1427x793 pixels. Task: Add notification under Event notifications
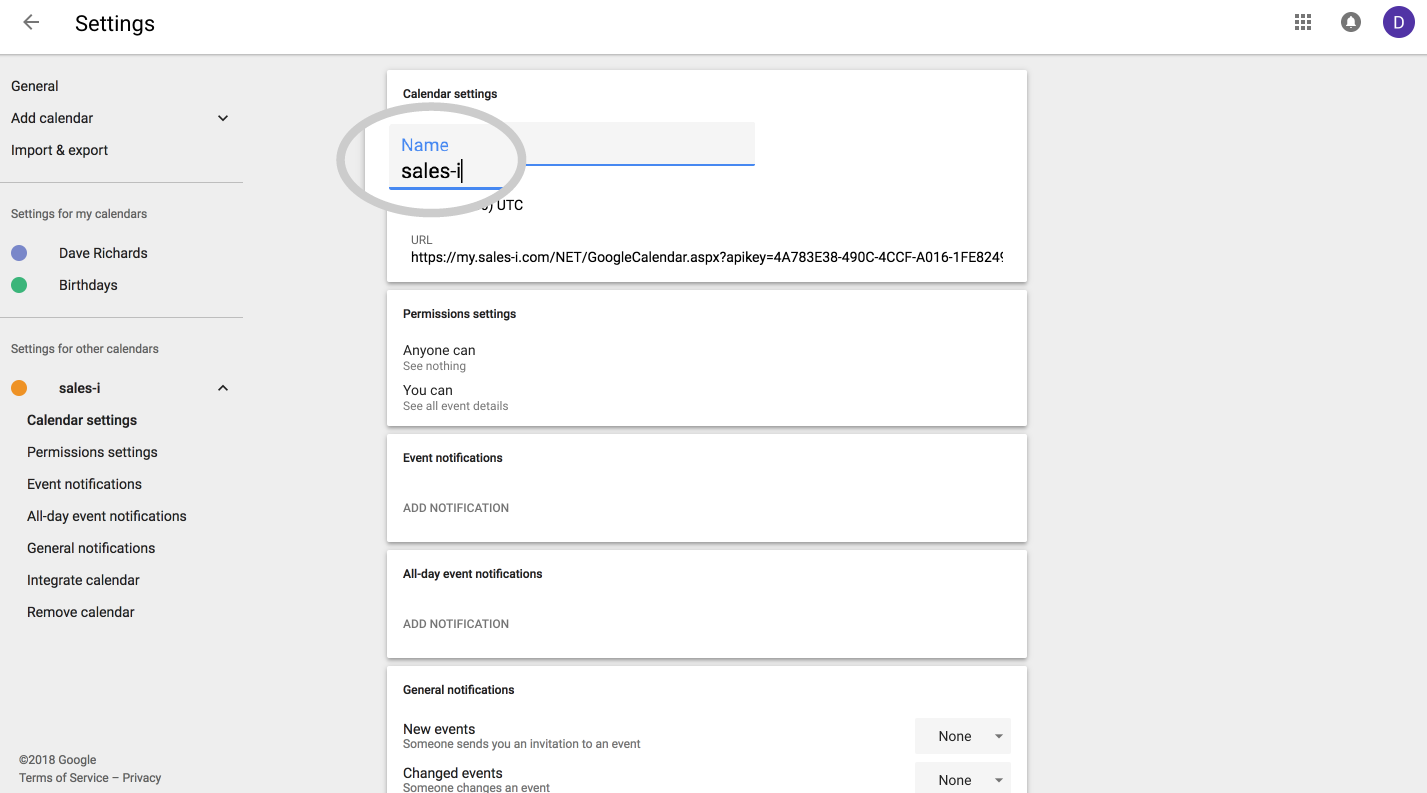[456, 508]
